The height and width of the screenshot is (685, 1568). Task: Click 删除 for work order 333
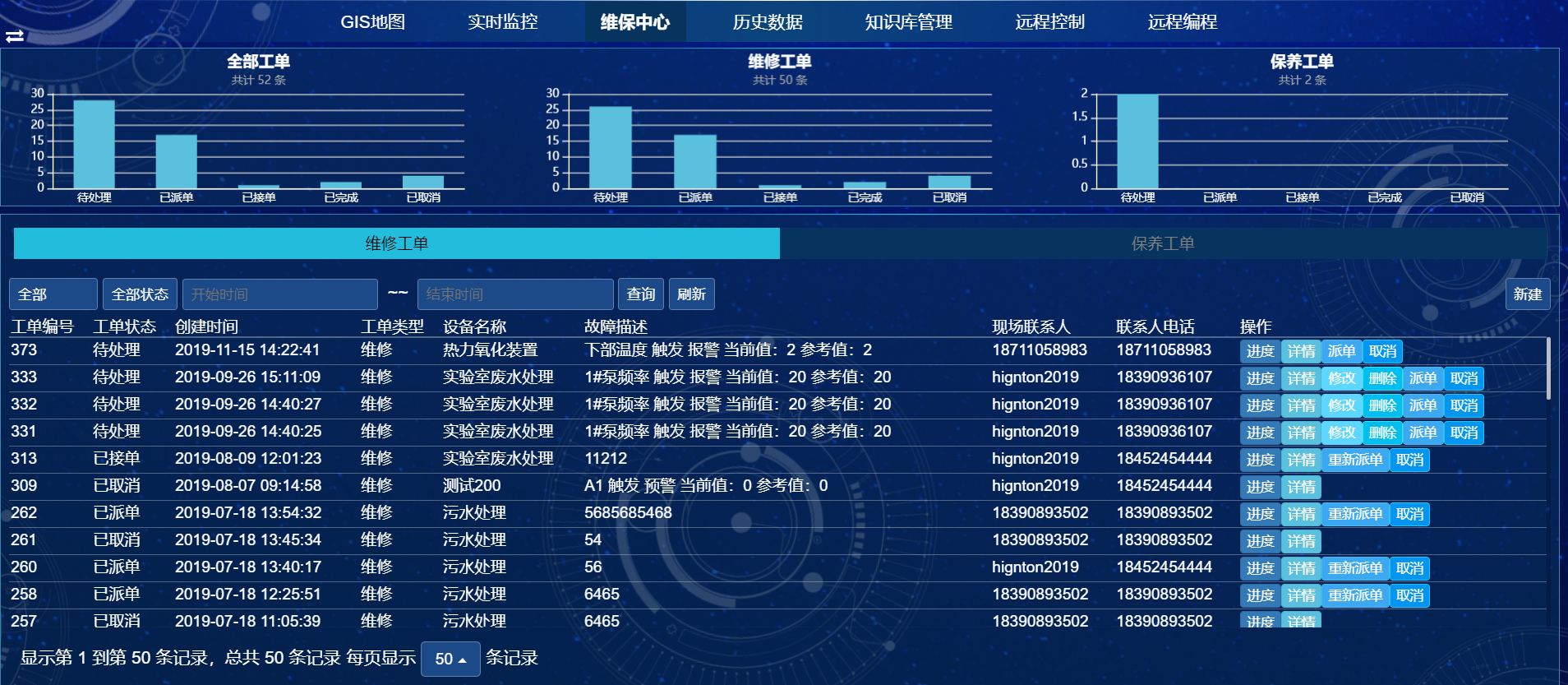(1383, 378)
